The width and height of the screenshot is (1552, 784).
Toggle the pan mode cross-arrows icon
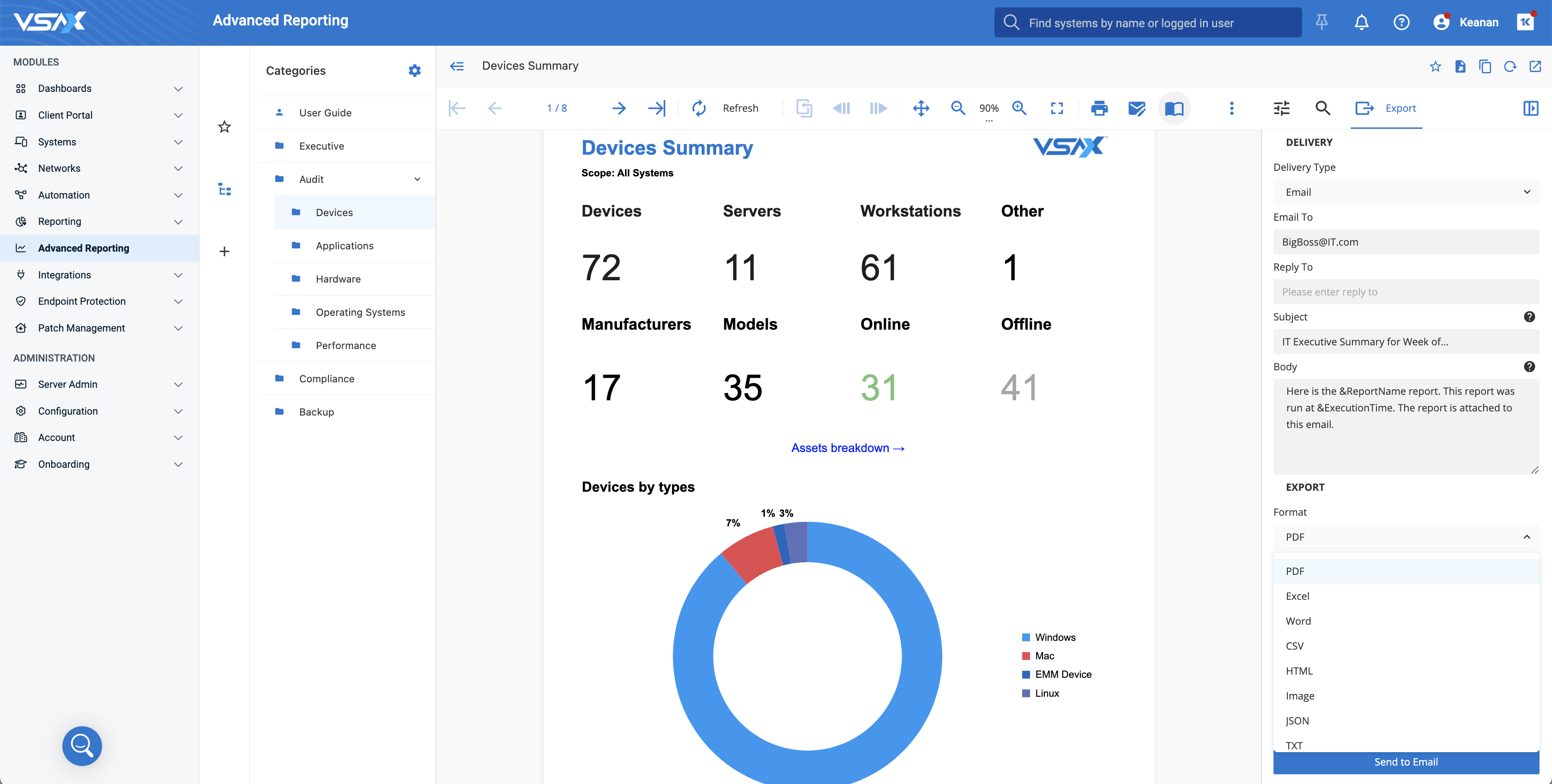tap(921, 109)
